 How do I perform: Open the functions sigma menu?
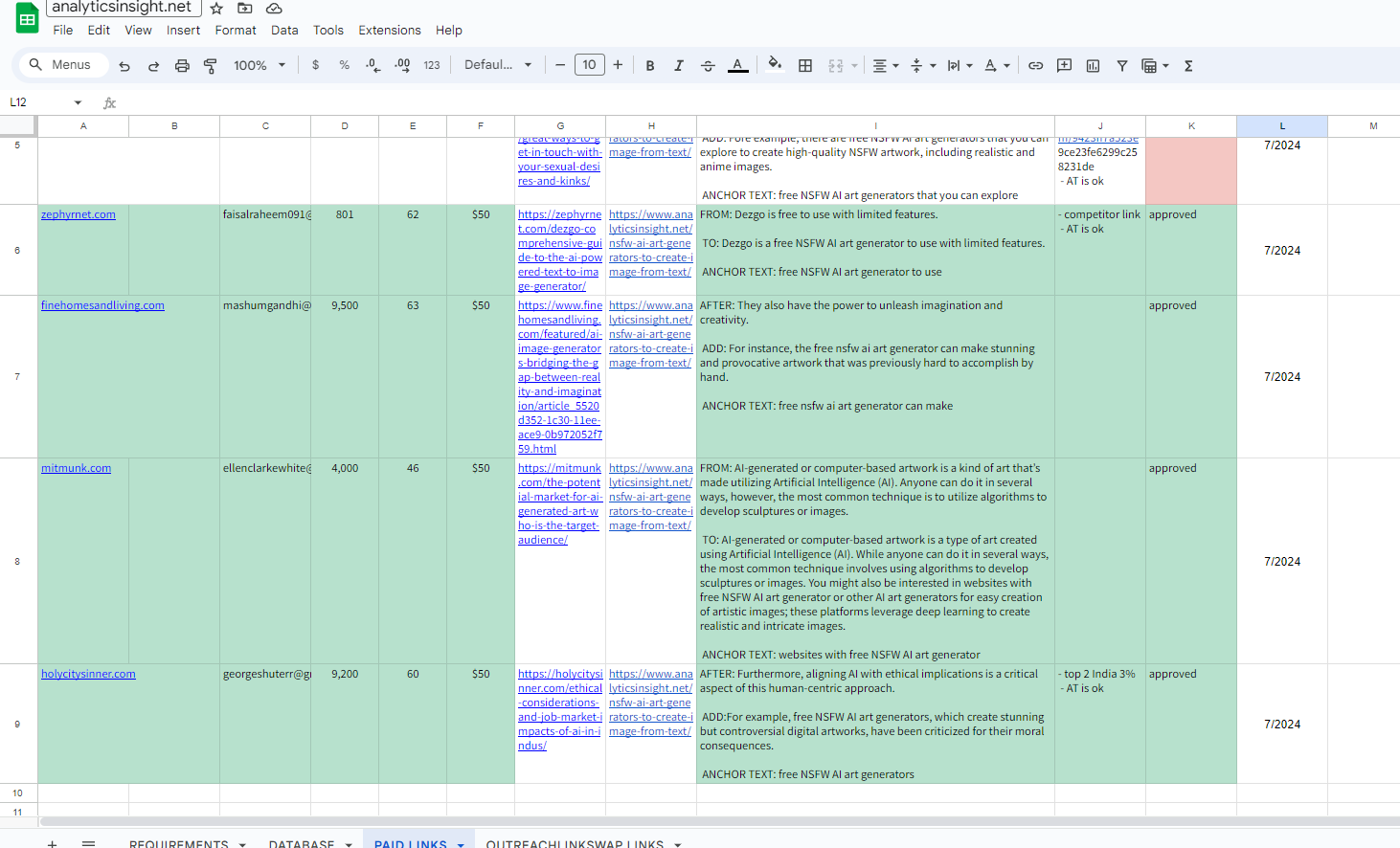1188,65
